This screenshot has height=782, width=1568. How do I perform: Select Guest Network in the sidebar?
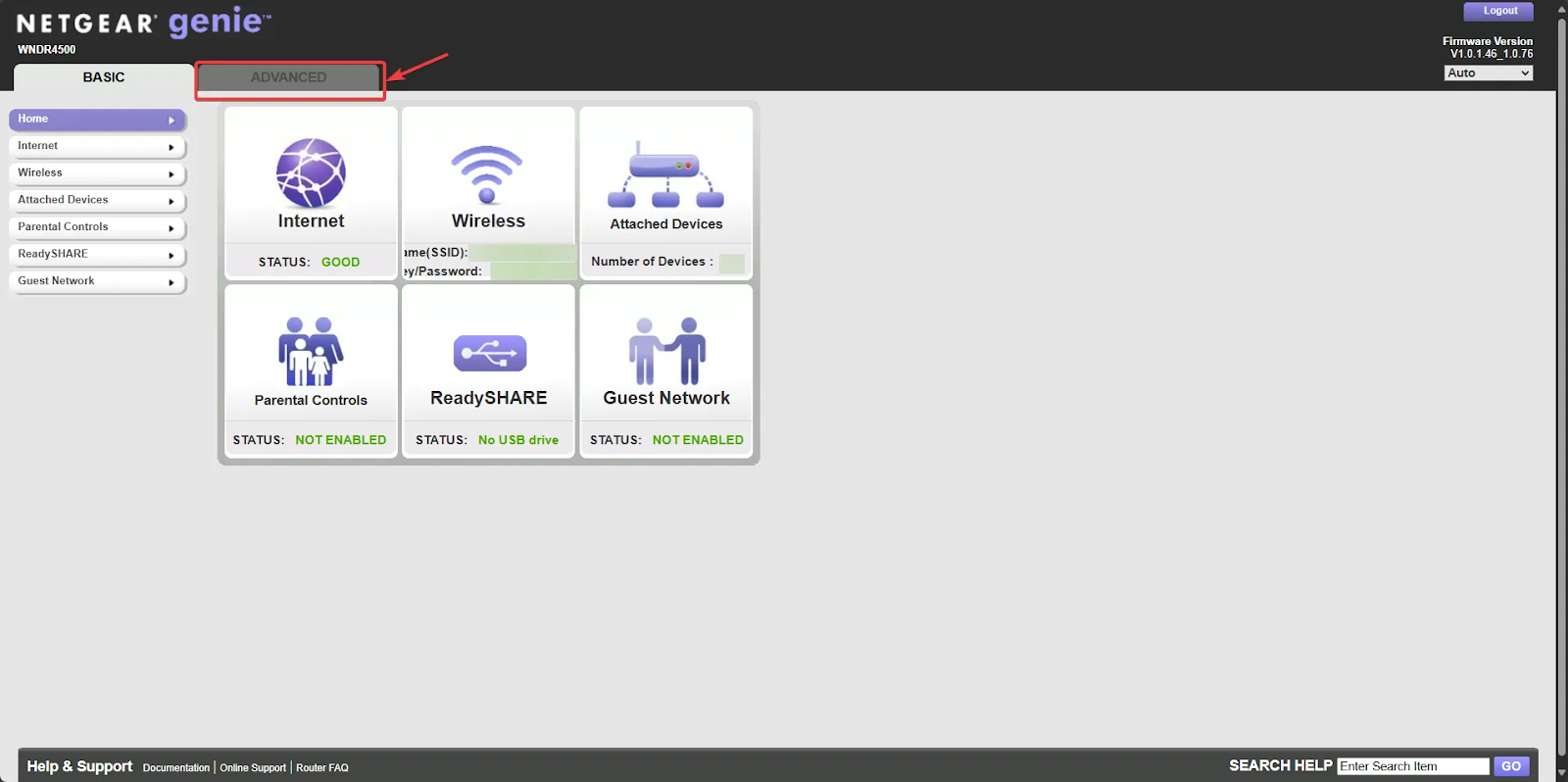(97, 281)
